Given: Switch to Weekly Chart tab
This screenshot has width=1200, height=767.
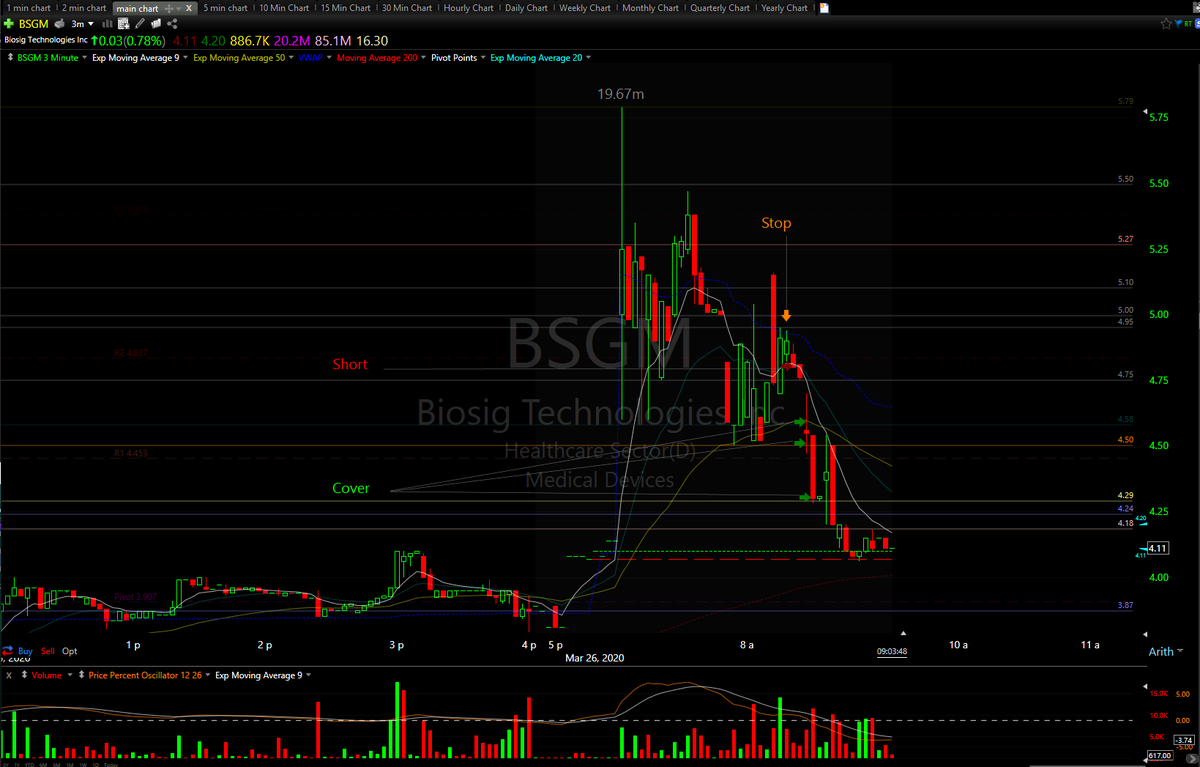Looking at the screenshot, I should (585, 8).
